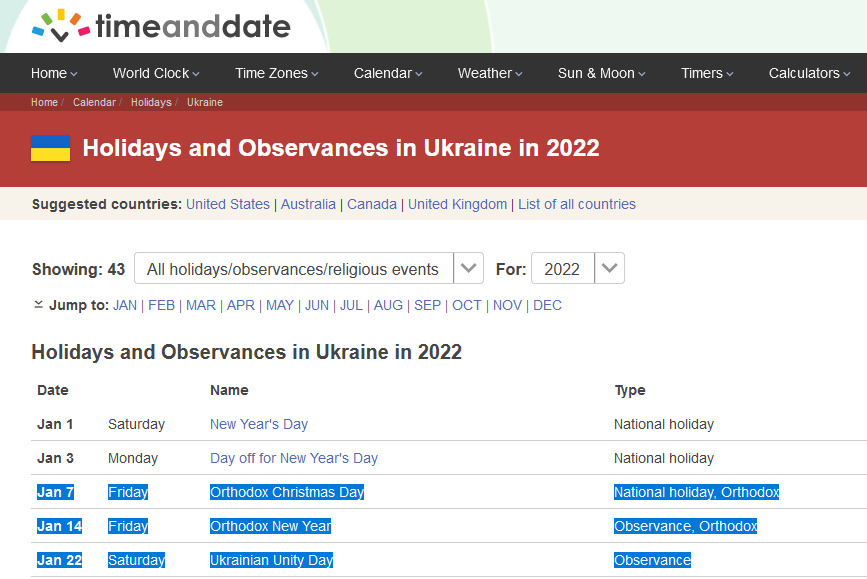Open New Year's Day holiday link
The image size is (867, 579).
pos(259,424)
